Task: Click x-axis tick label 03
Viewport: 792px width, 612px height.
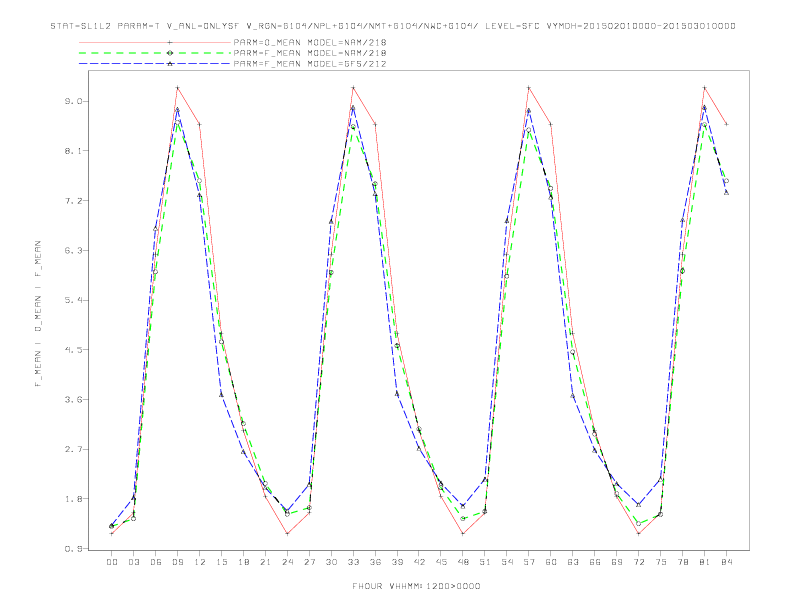Action: 134,562
